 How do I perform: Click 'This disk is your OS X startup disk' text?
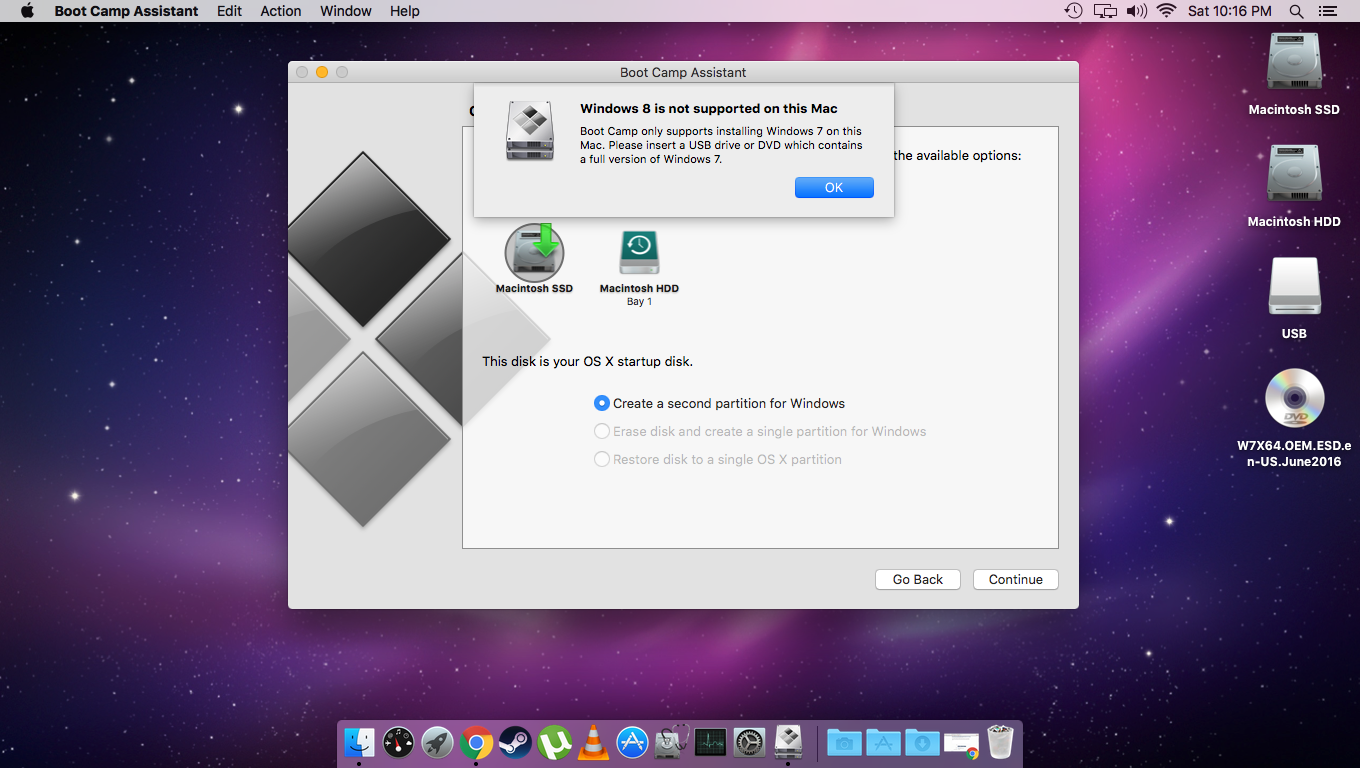point(587,361)
